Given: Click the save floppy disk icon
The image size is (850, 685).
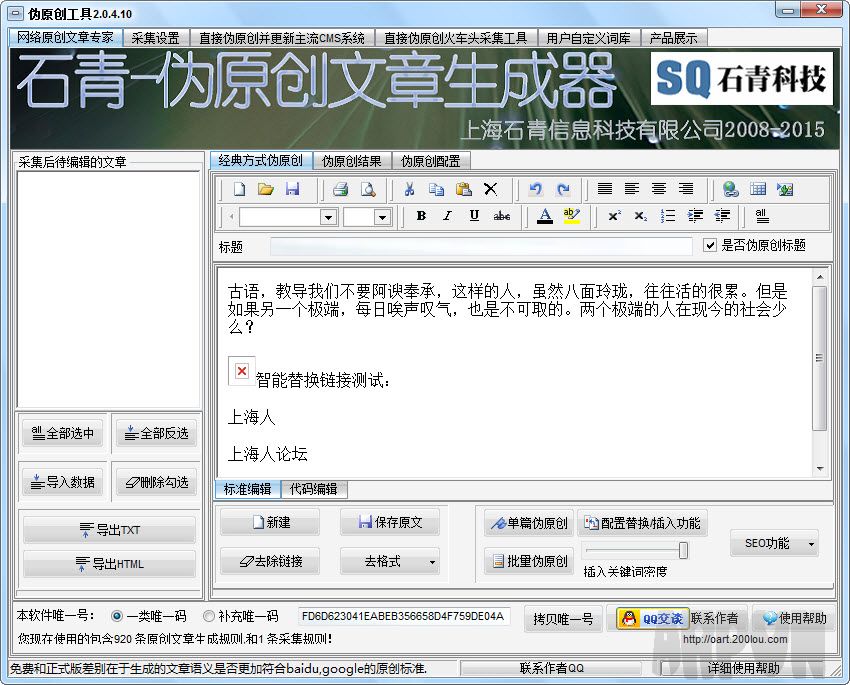Looking at the screenshot, I should coord(292,189).
